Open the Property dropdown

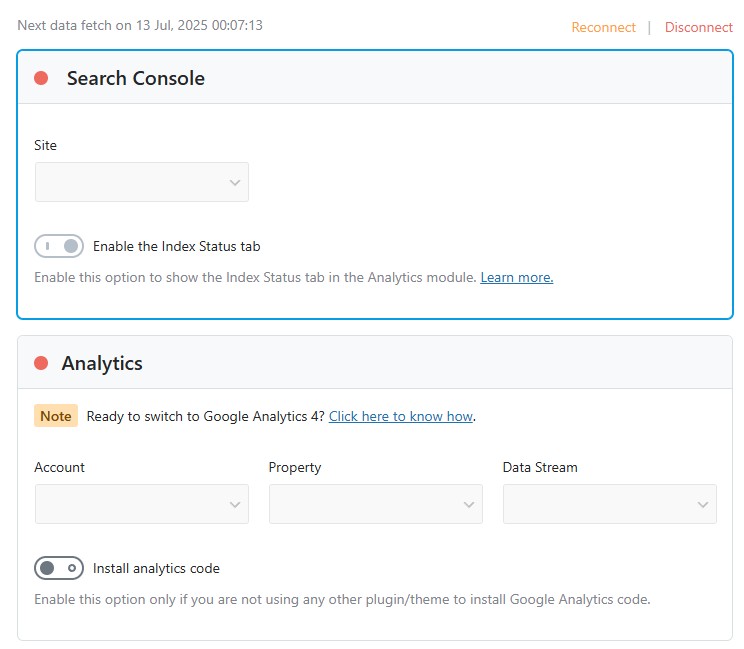point(375,504)
